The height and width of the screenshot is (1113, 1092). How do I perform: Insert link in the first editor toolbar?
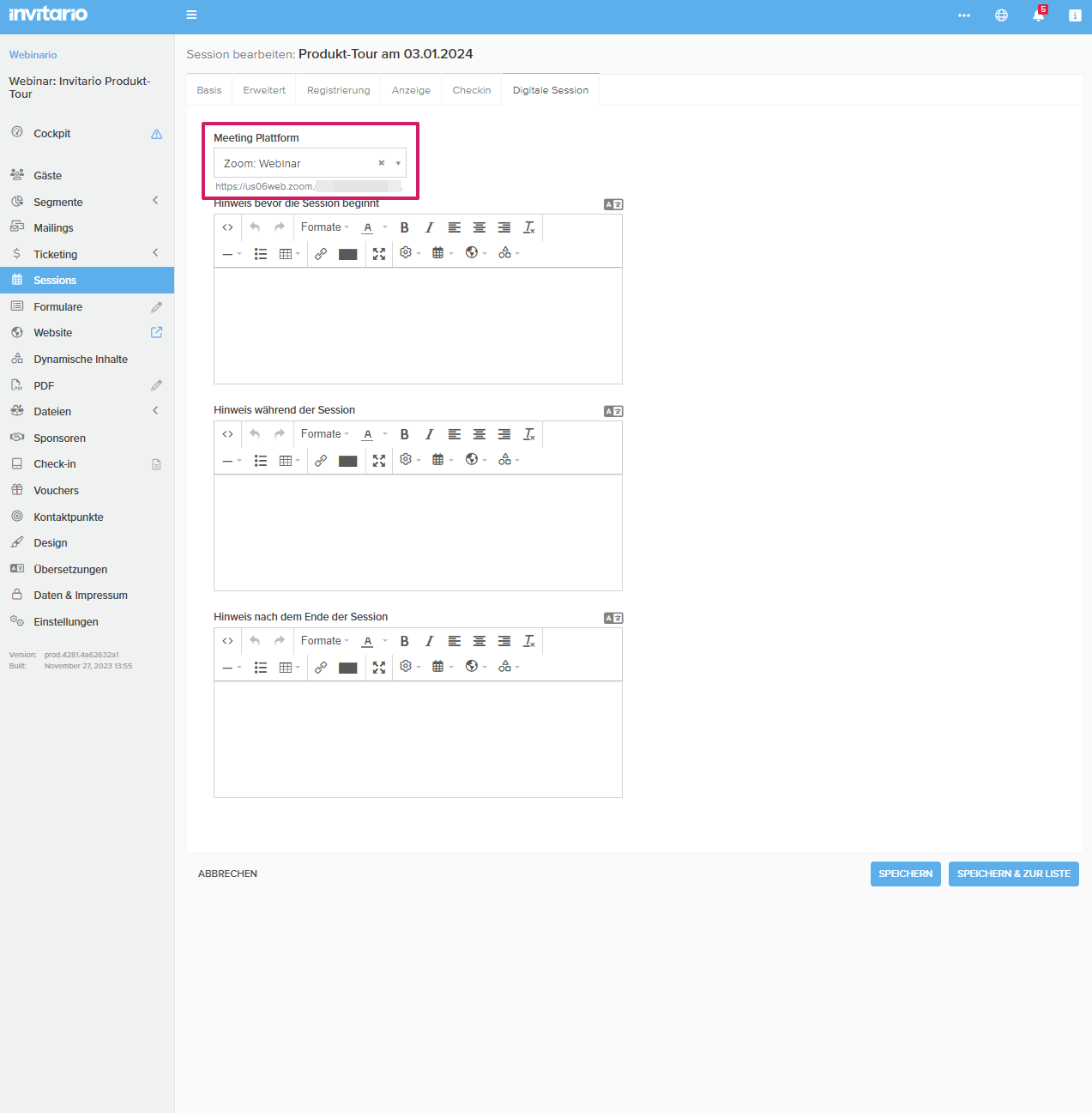tap(321, 254)
